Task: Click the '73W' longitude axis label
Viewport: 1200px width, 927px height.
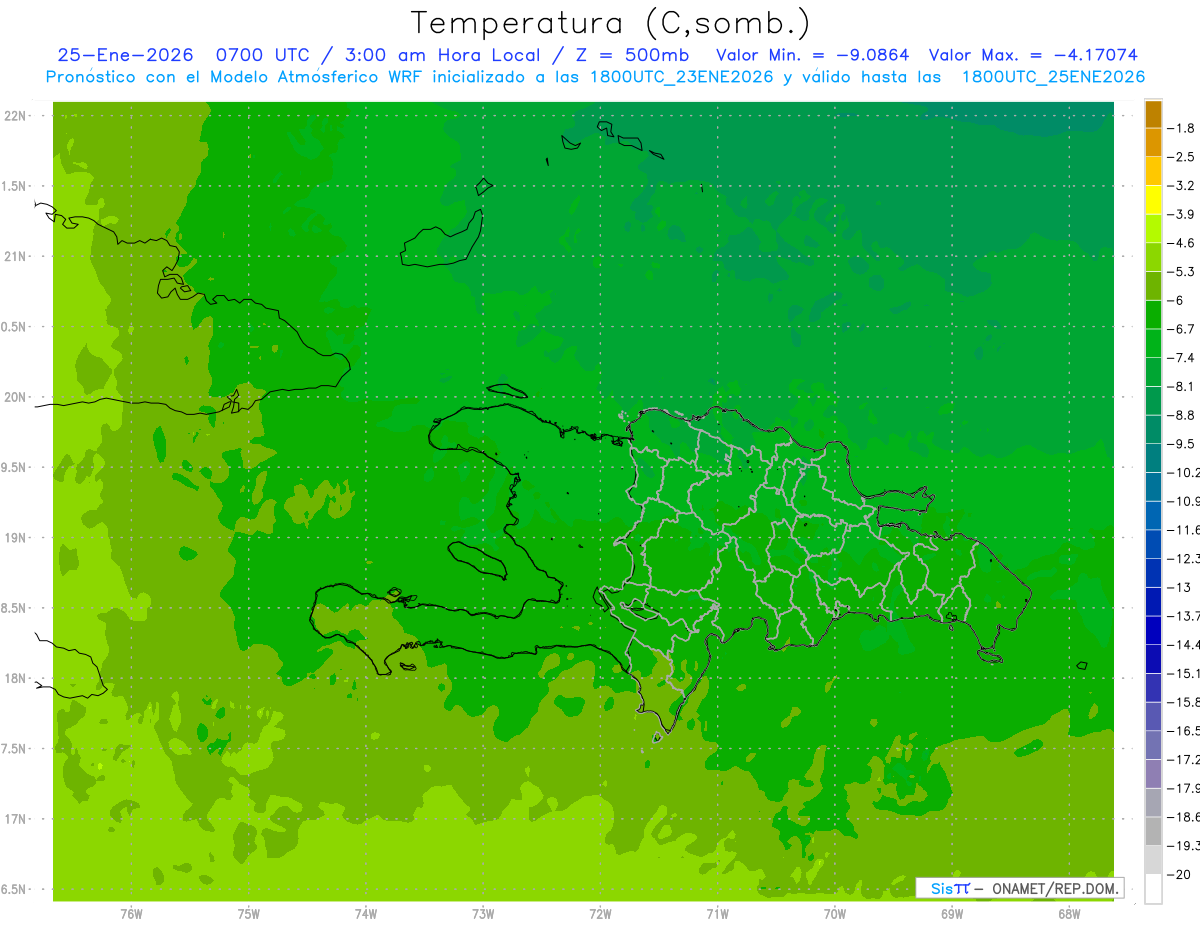Action: pyautogui.click(x=483, y=914)
